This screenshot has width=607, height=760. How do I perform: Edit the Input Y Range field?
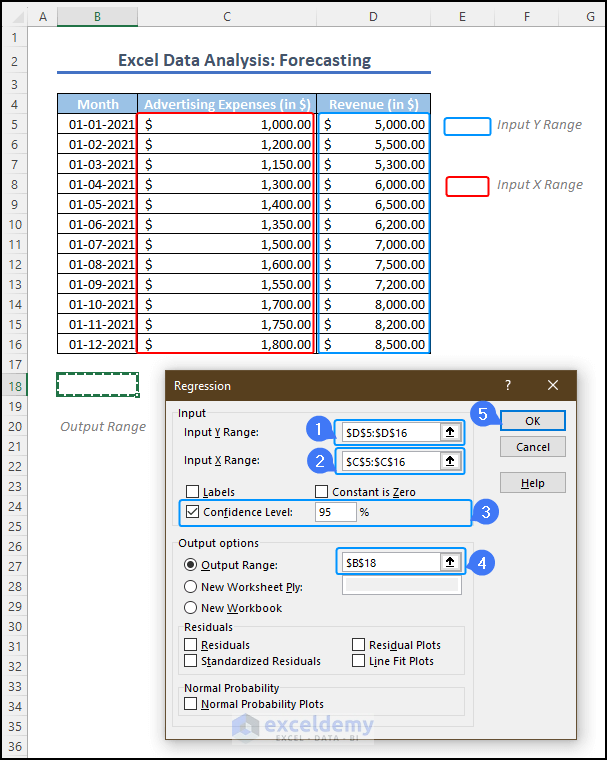click(391, 432)
